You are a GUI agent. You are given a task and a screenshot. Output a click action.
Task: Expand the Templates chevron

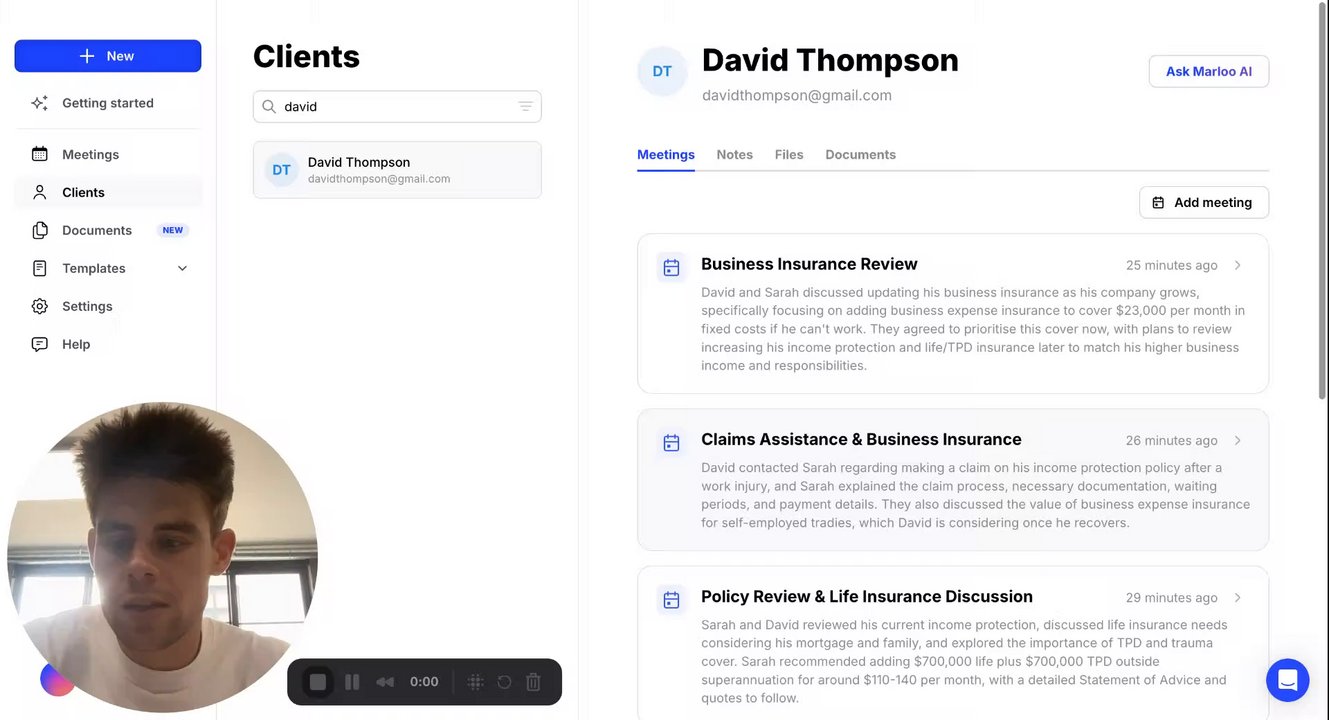click(x=182, y=268)
